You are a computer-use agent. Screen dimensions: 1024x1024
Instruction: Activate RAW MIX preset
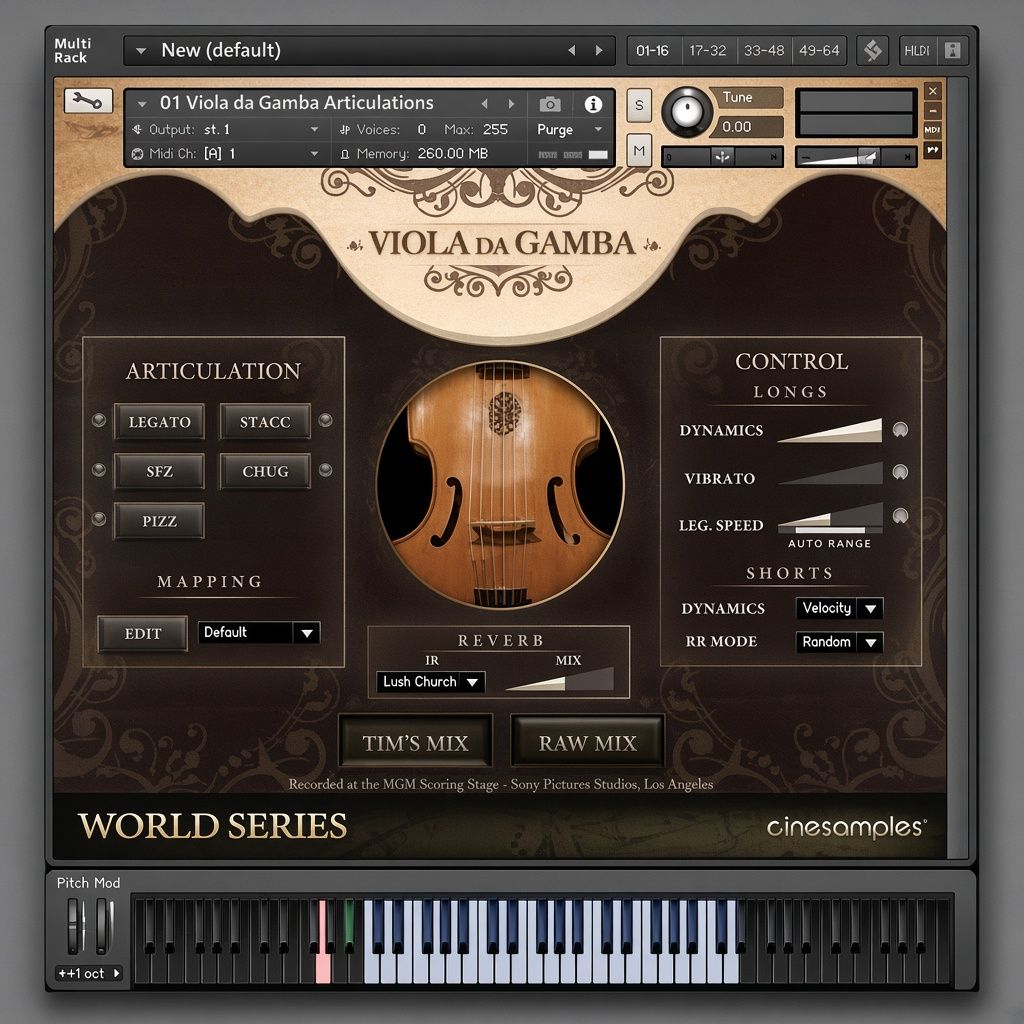(588, 742)
